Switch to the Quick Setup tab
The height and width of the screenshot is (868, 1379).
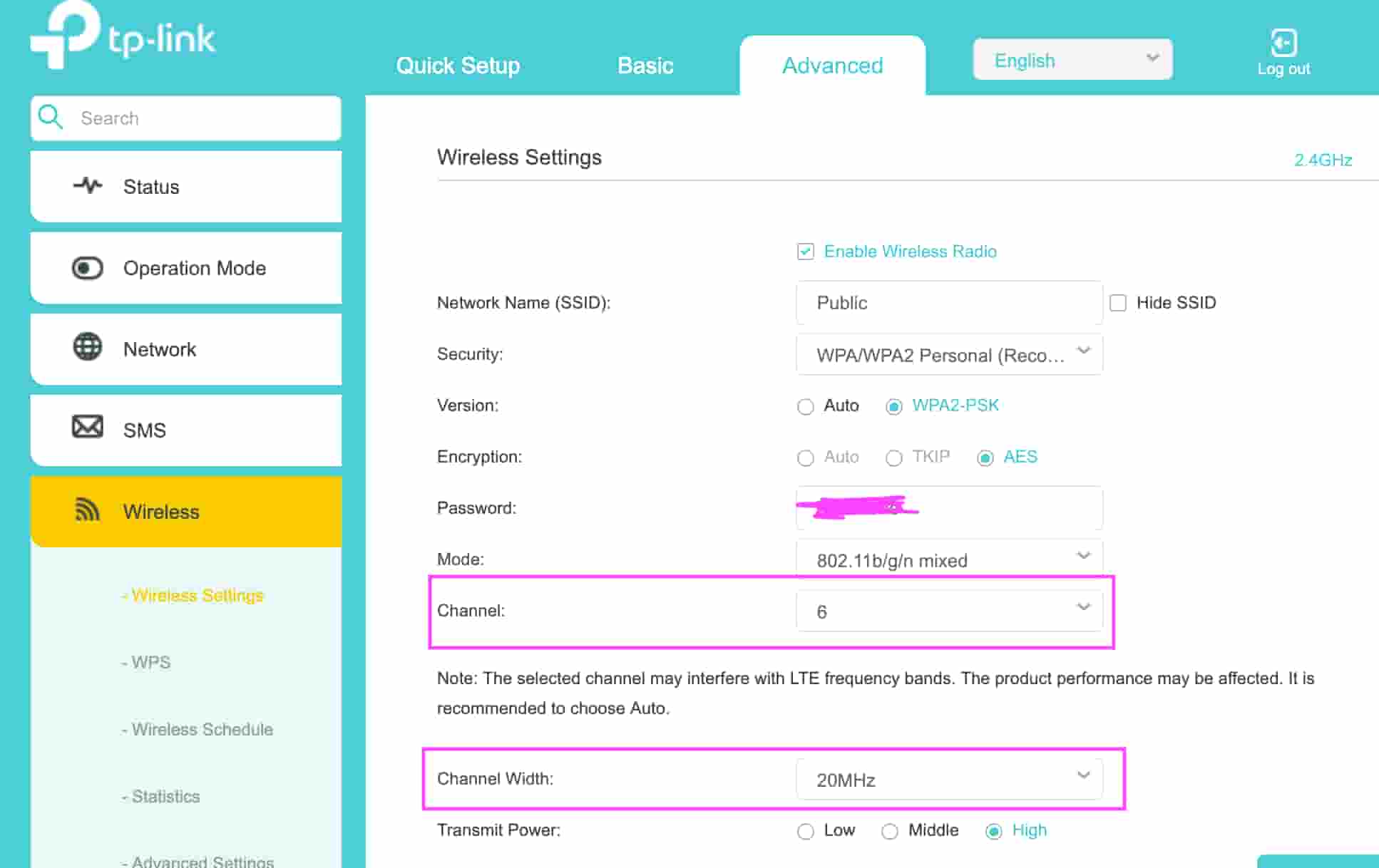pyautogui.click(x=458, y=66)
